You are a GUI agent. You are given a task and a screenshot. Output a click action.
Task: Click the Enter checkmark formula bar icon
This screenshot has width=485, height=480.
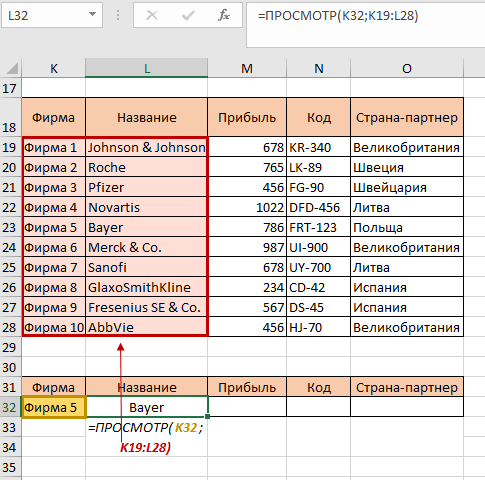click(188, 15)
